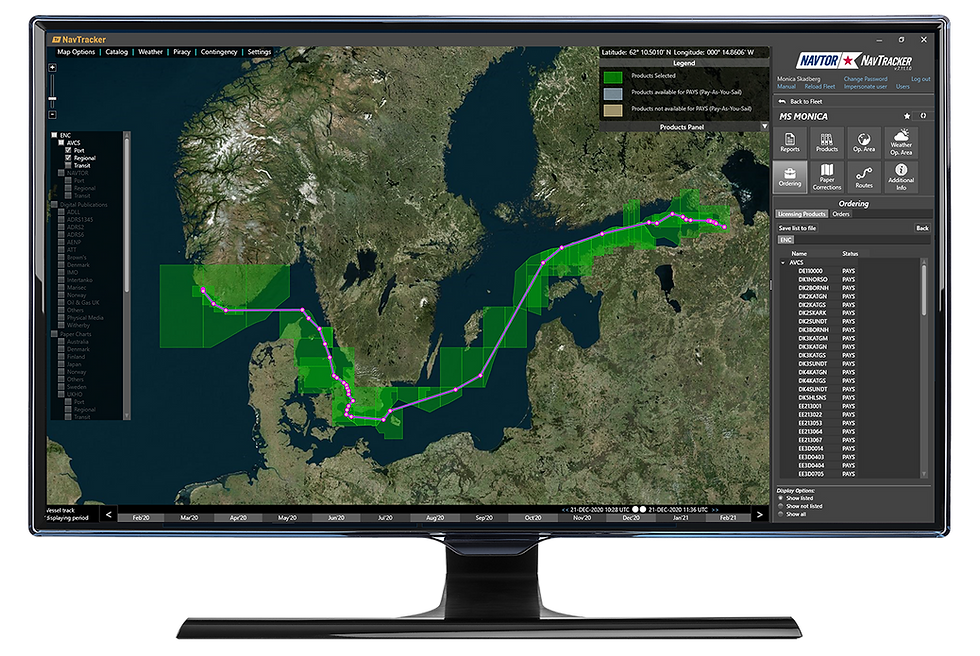
Task: Open the Additional Info icon
Action: pos(899,178)
